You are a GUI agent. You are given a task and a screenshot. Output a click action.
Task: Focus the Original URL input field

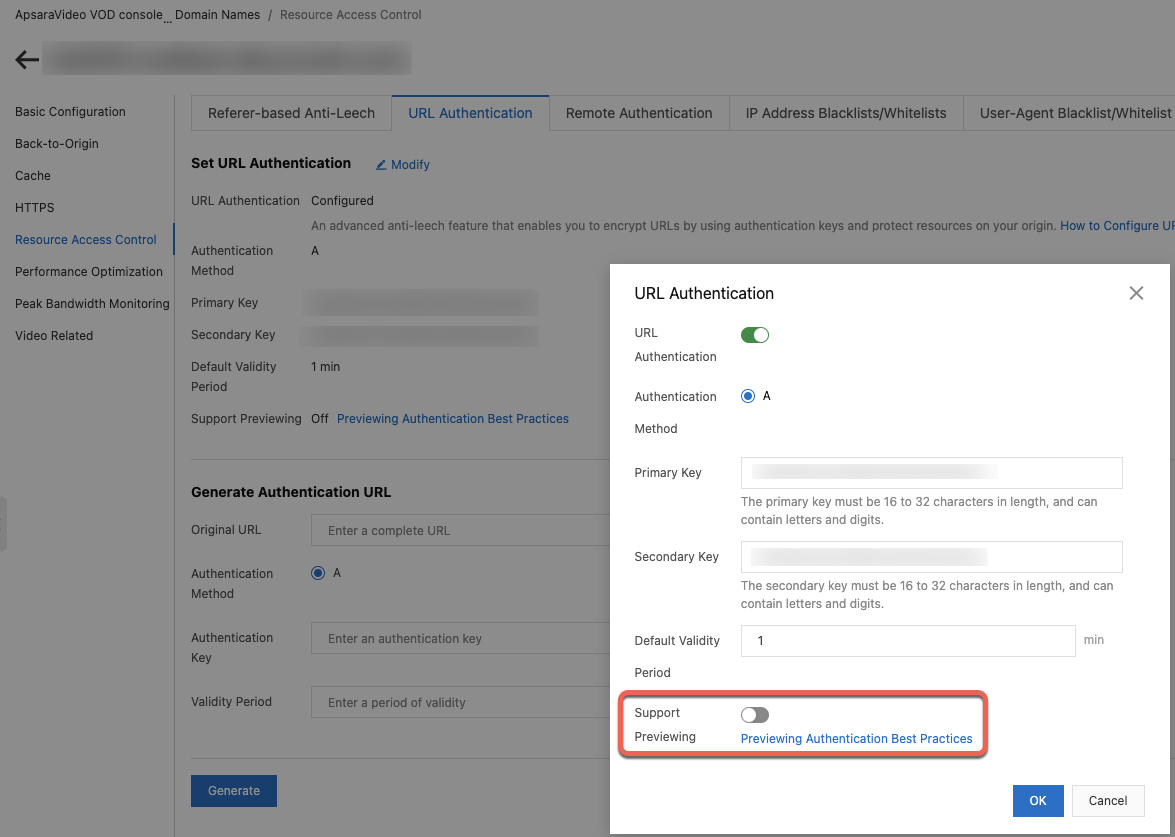tap(460, 531)
